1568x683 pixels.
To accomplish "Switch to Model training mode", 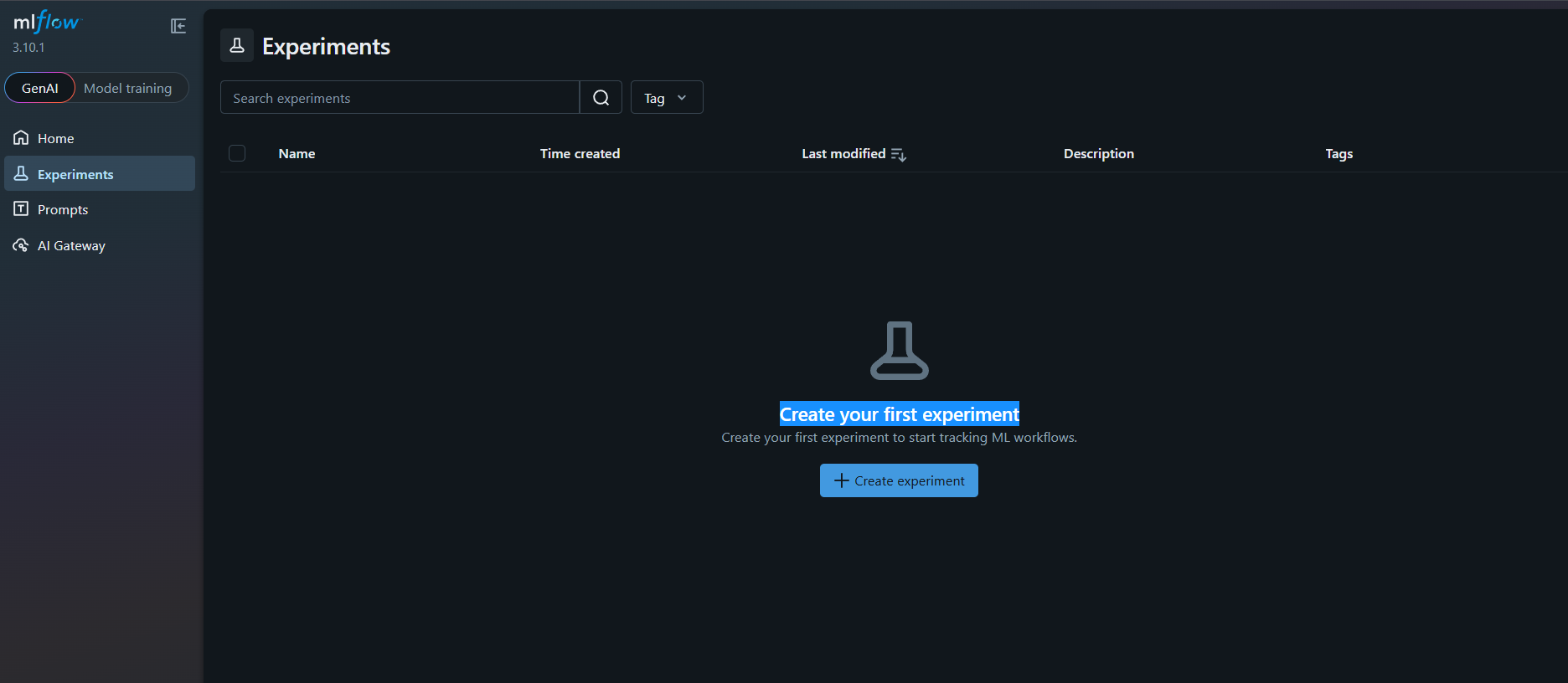I will 127,88.
